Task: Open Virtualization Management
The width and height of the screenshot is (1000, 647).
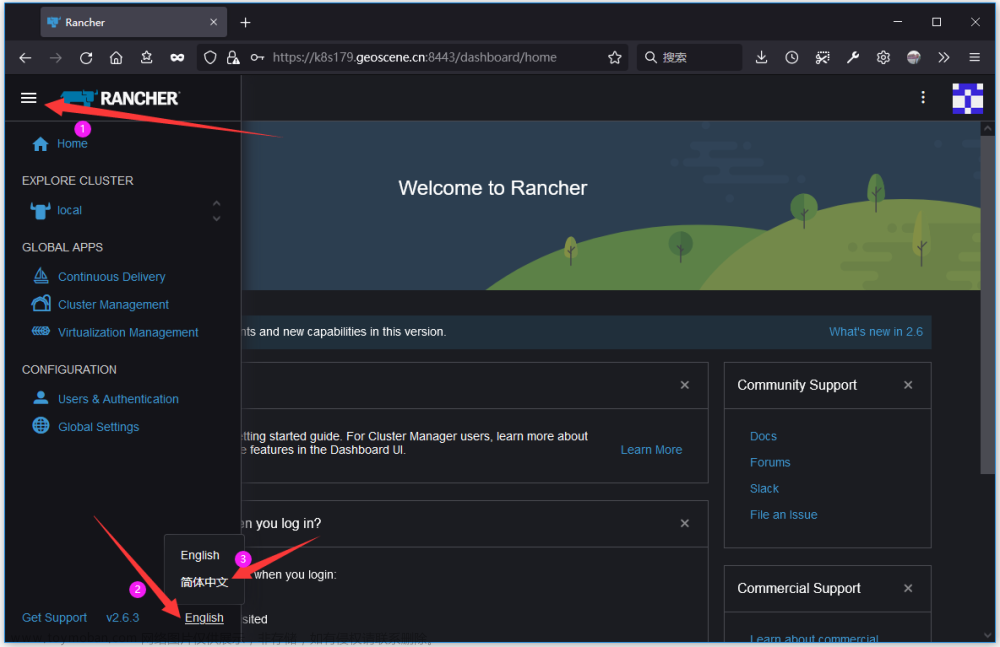Action: [128, 332]
